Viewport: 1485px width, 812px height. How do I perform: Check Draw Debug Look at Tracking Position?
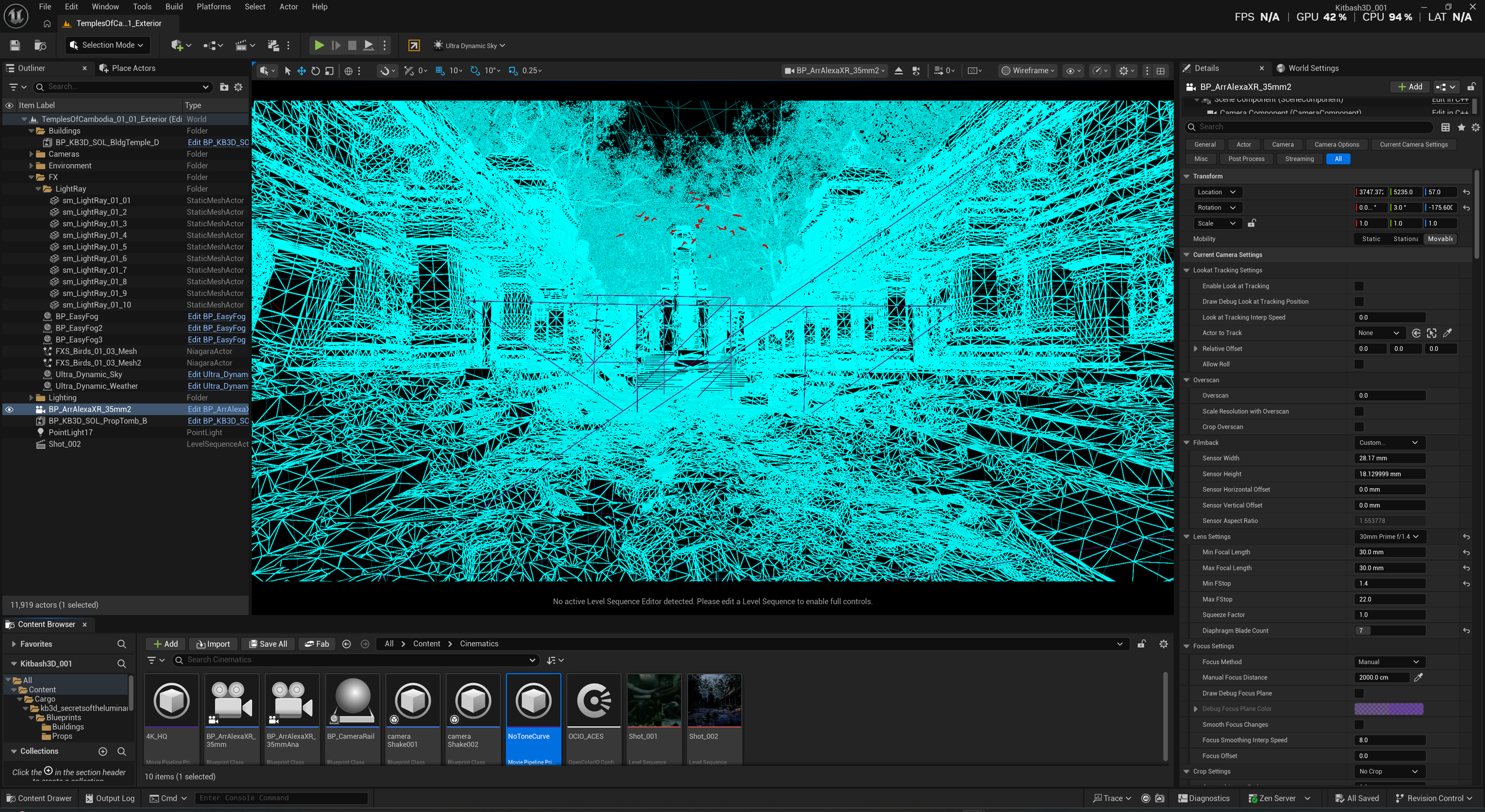click(x=1358, y=302)
